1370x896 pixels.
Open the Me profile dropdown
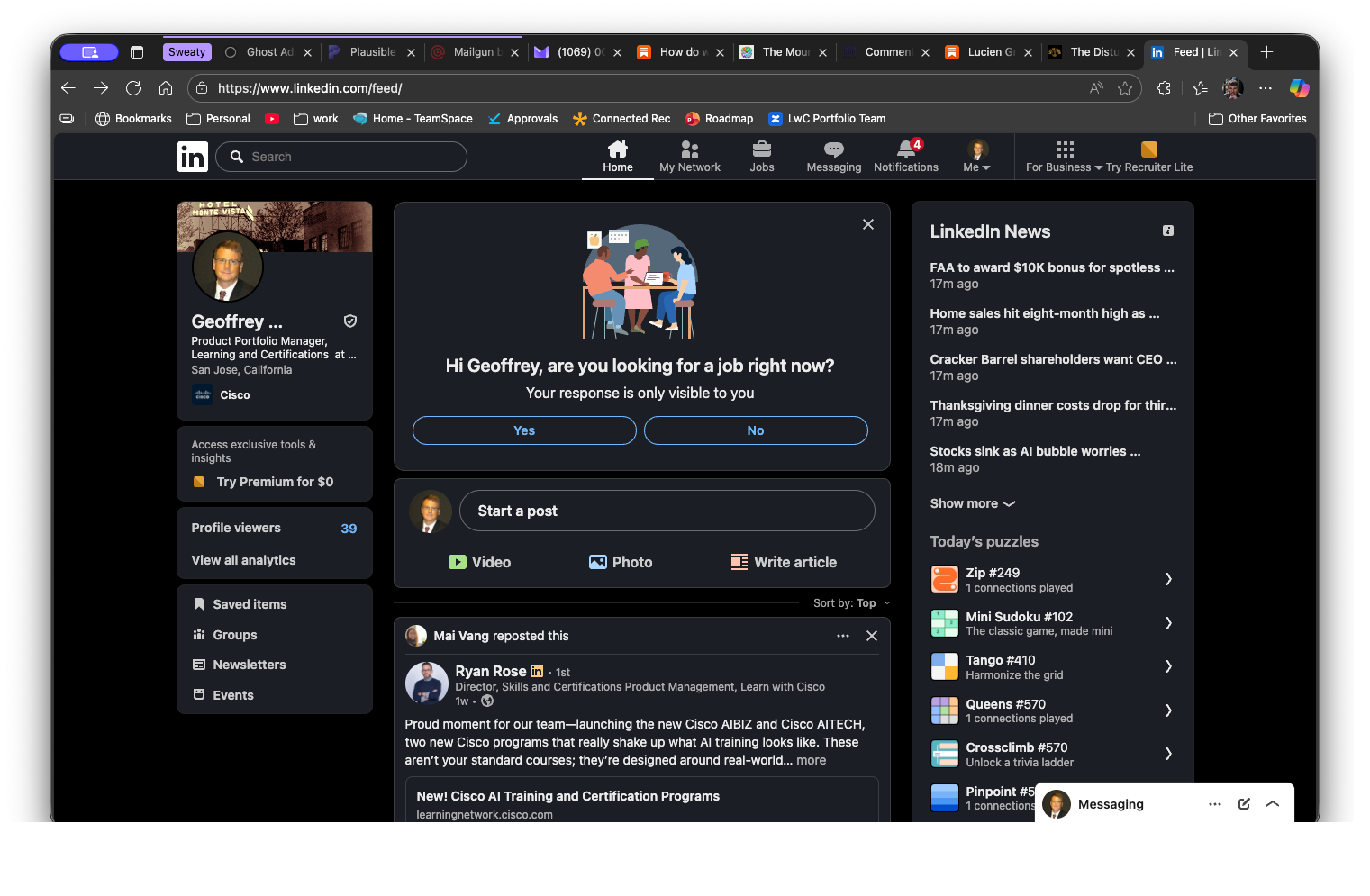(977, 156)
